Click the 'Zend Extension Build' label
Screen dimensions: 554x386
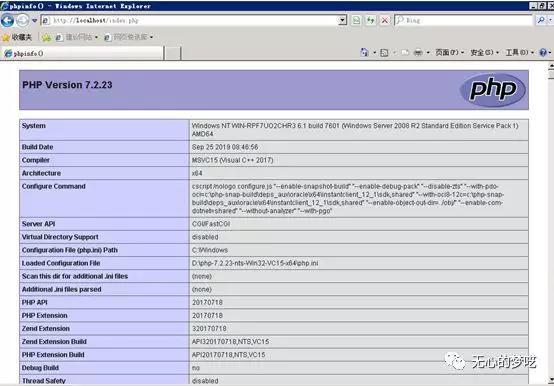coord(54,342)
